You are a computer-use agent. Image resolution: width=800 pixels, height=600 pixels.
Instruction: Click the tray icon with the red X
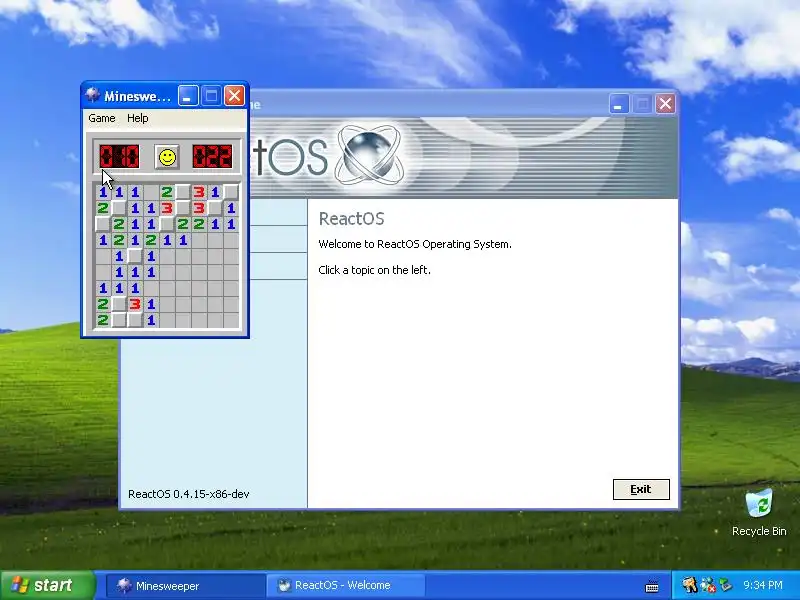pos(708,585)
